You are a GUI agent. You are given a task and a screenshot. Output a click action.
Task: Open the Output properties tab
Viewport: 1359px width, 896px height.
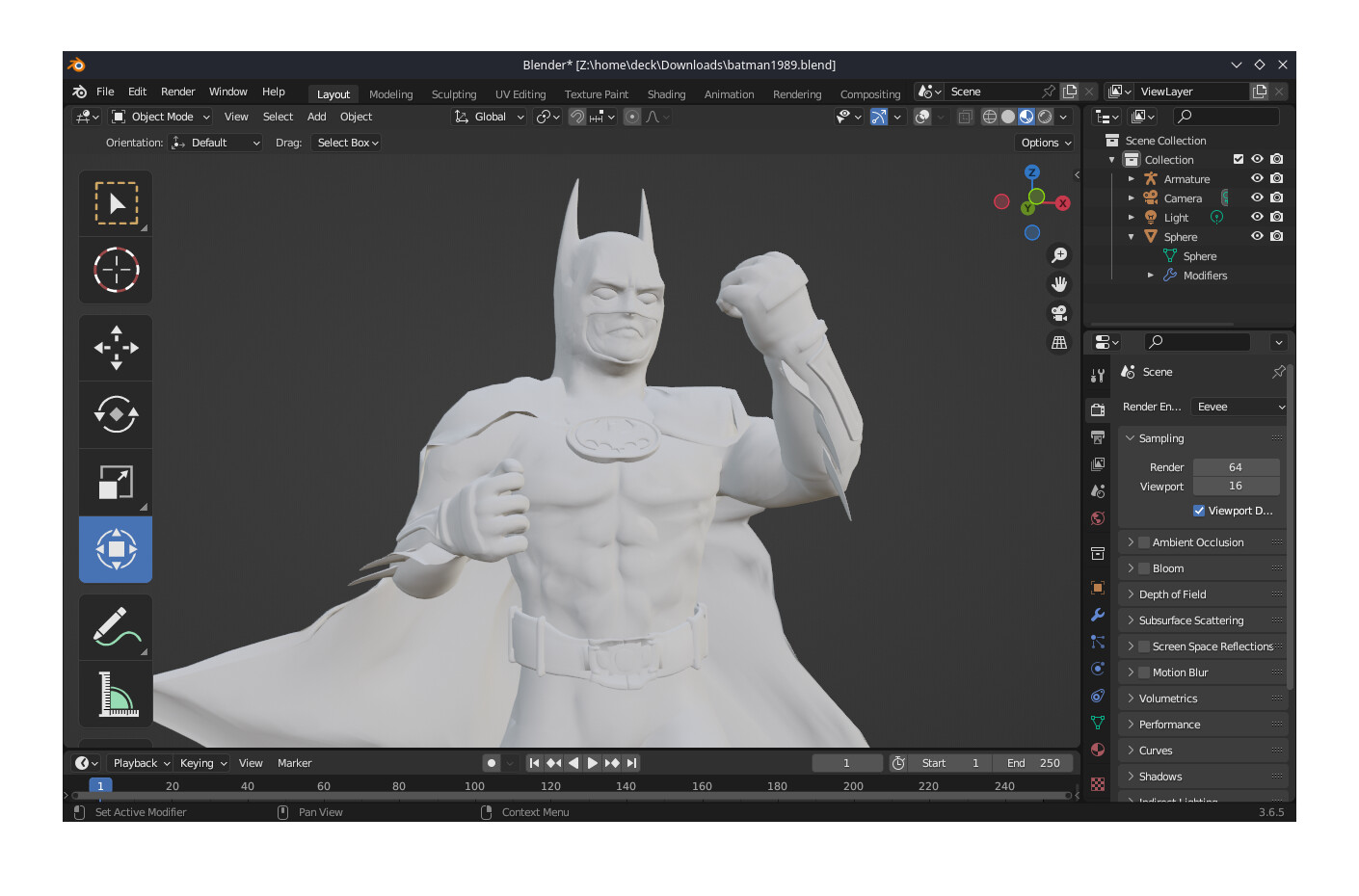1098,436
